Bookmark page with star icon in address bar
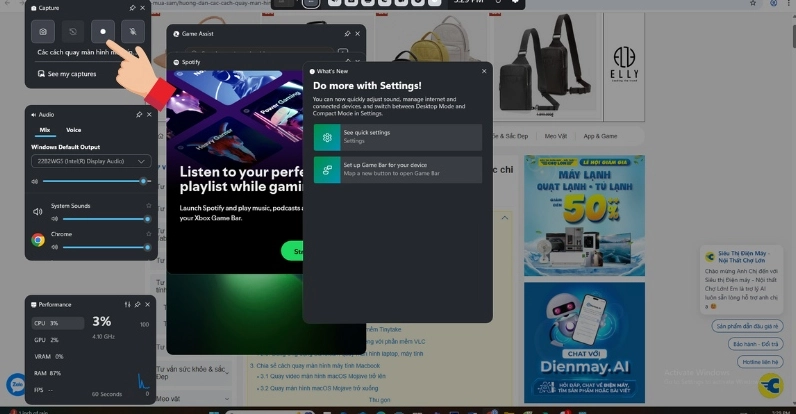 753,3
